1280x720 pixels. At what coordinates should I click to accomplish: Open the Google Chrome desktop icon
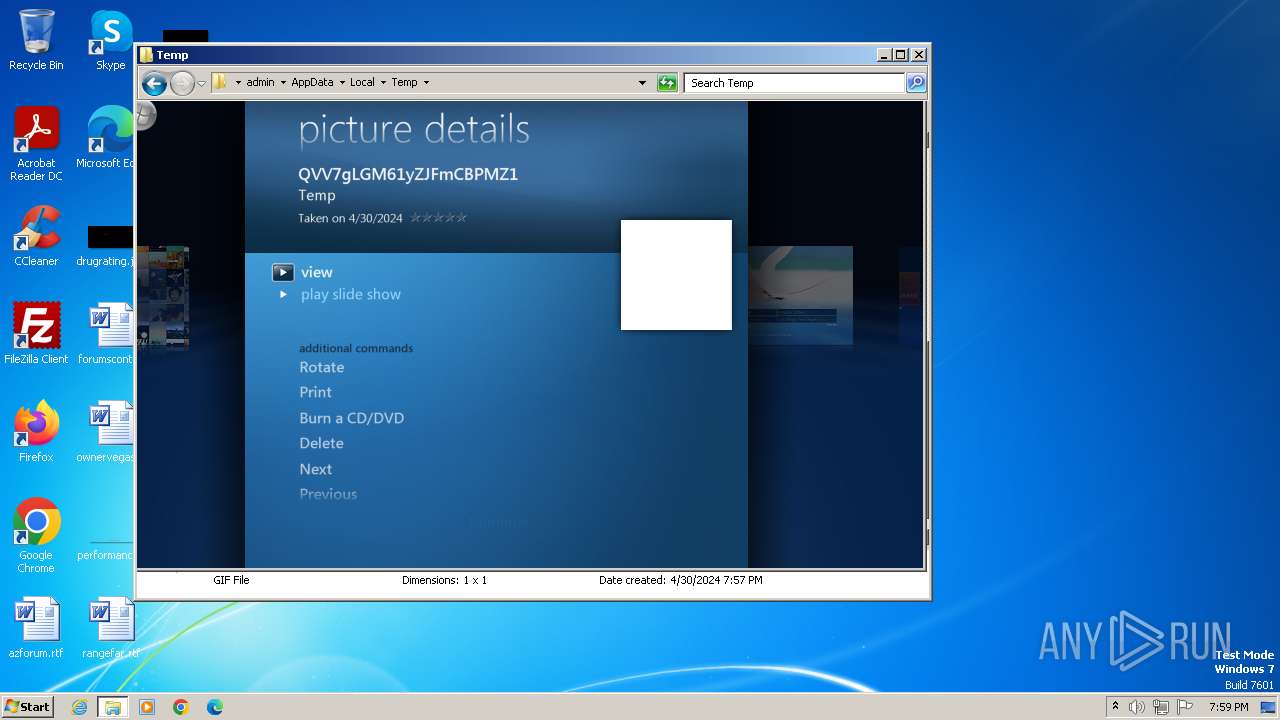coord(36,535)
